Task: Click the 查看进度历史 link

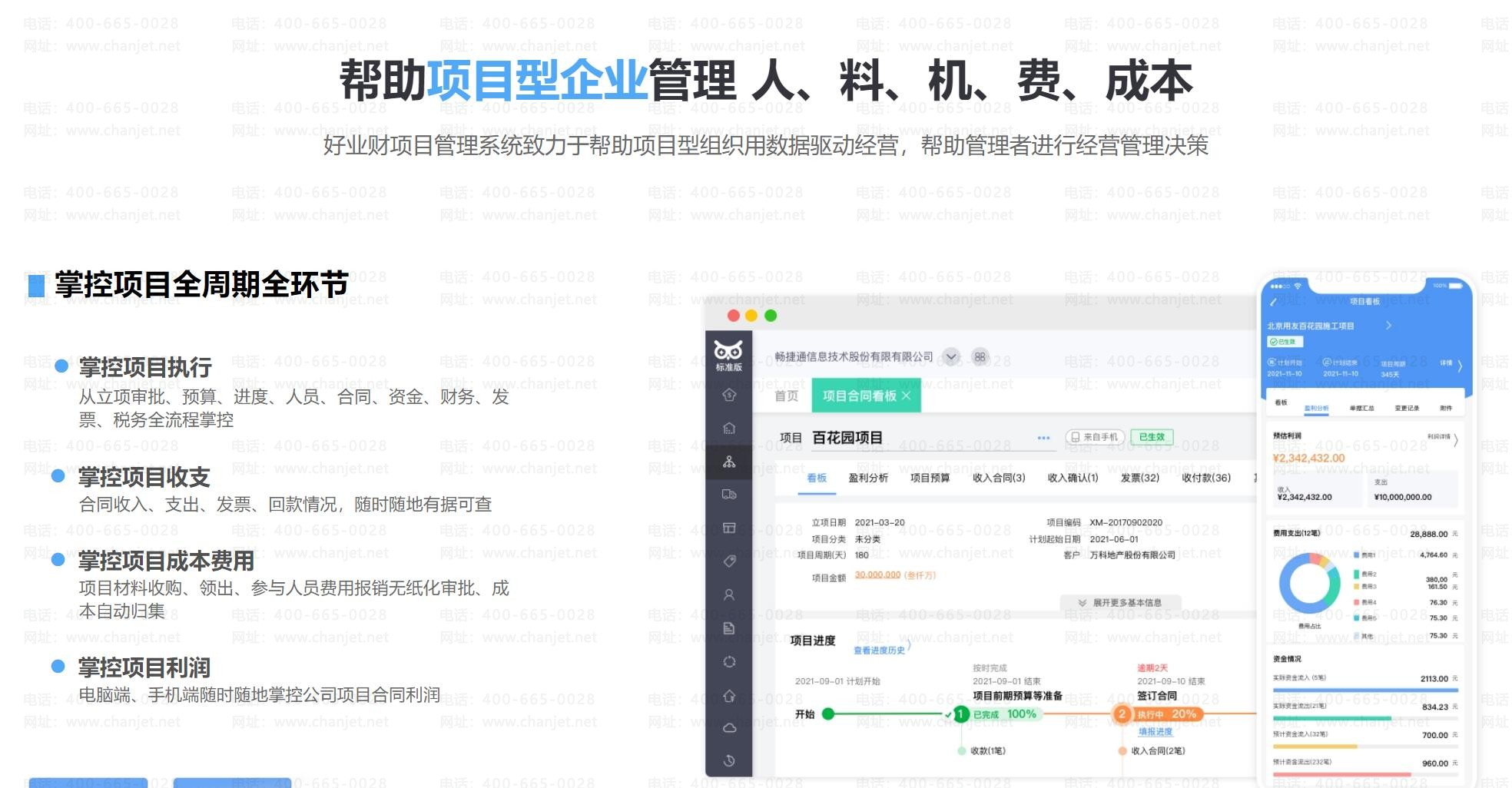Action: (880, 651)
